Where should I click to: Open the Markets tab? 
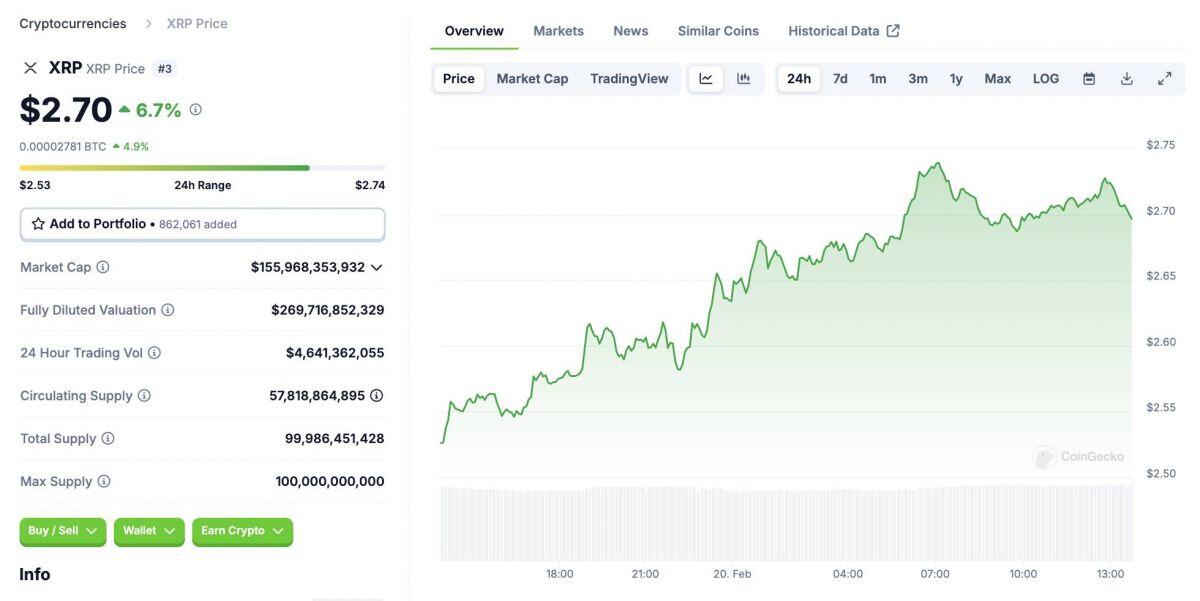pos(558,31)
